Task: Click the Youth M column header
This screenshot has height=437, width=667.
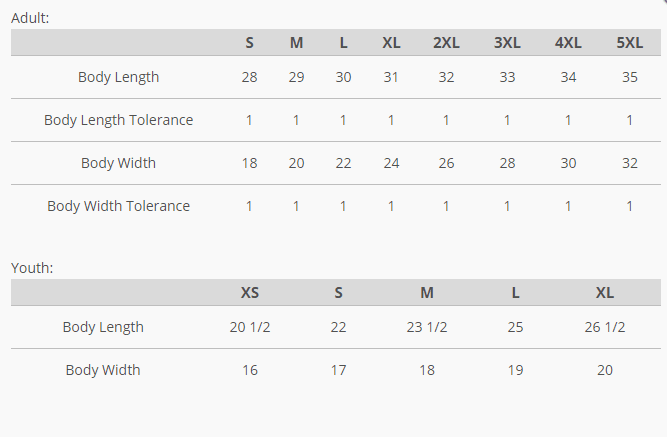Action: [x=427, y=293]
